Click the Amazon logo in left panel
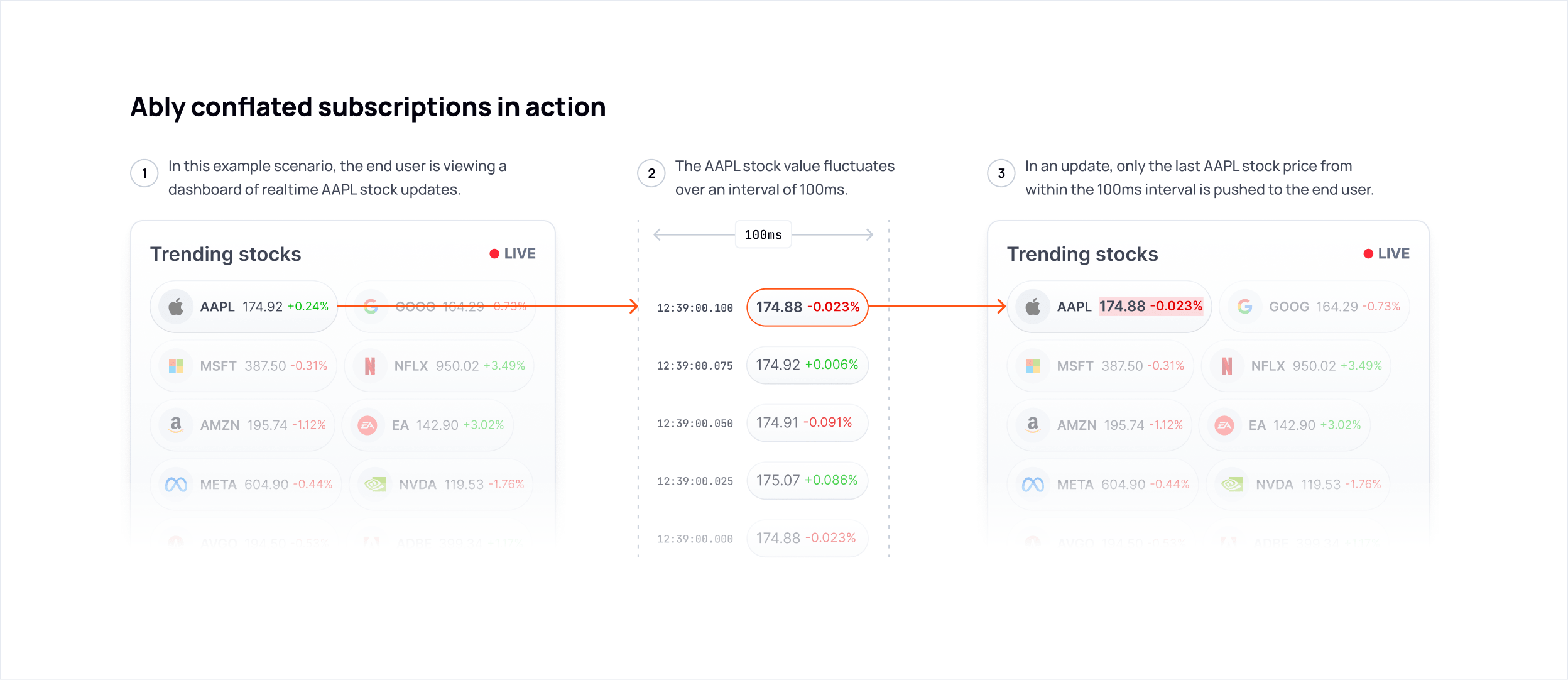The height and width of the screenshot is (680, 1568). [176, 425]
